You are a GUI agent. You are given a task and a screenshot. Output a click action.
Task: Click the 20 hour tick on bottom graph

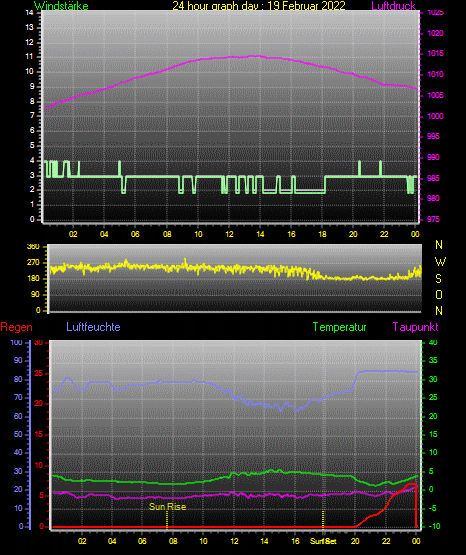pyautogui.click(x=355, y=541)
